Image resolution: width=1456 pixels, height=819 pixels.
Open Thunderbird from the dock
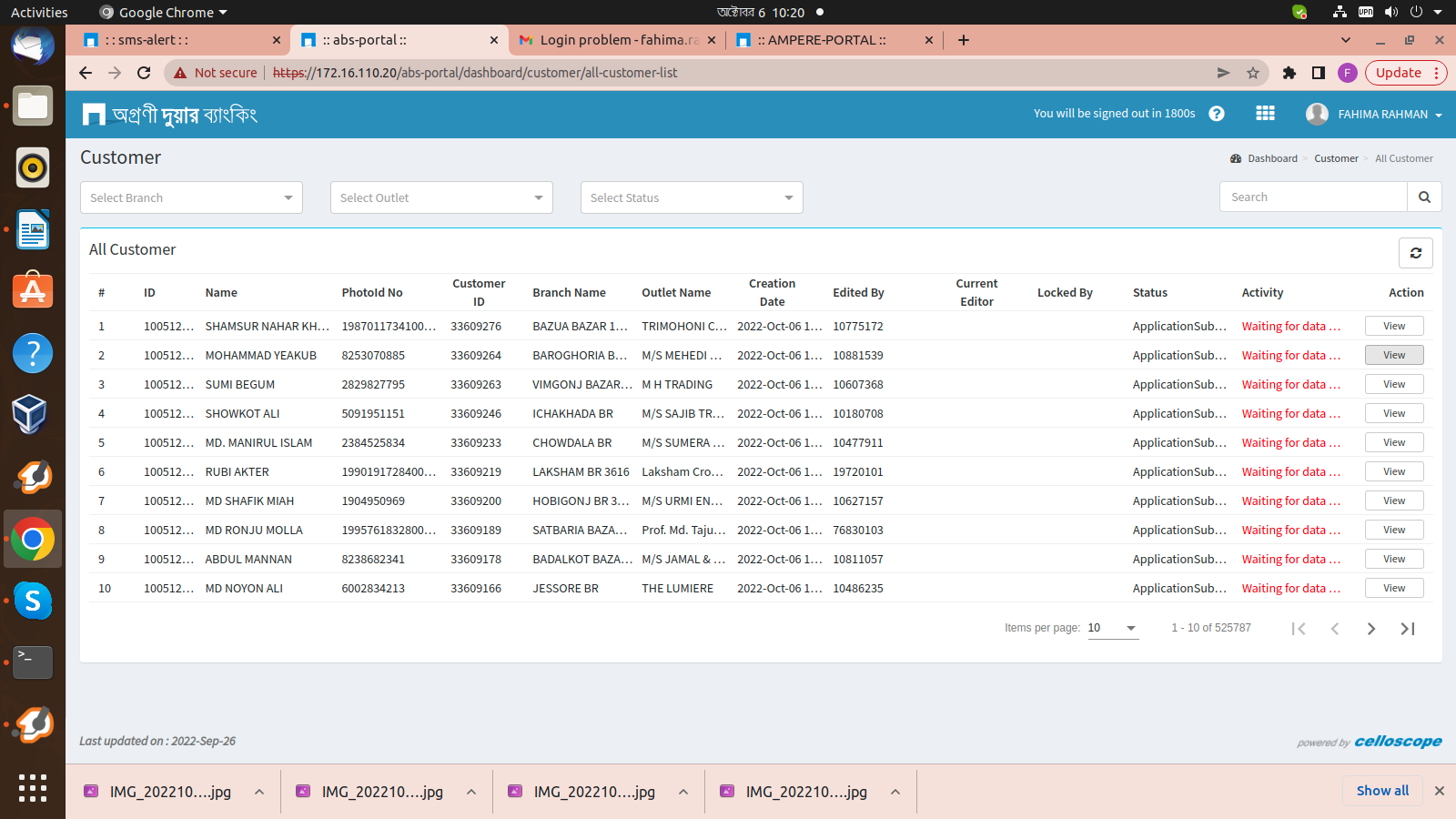click(33, 45)
